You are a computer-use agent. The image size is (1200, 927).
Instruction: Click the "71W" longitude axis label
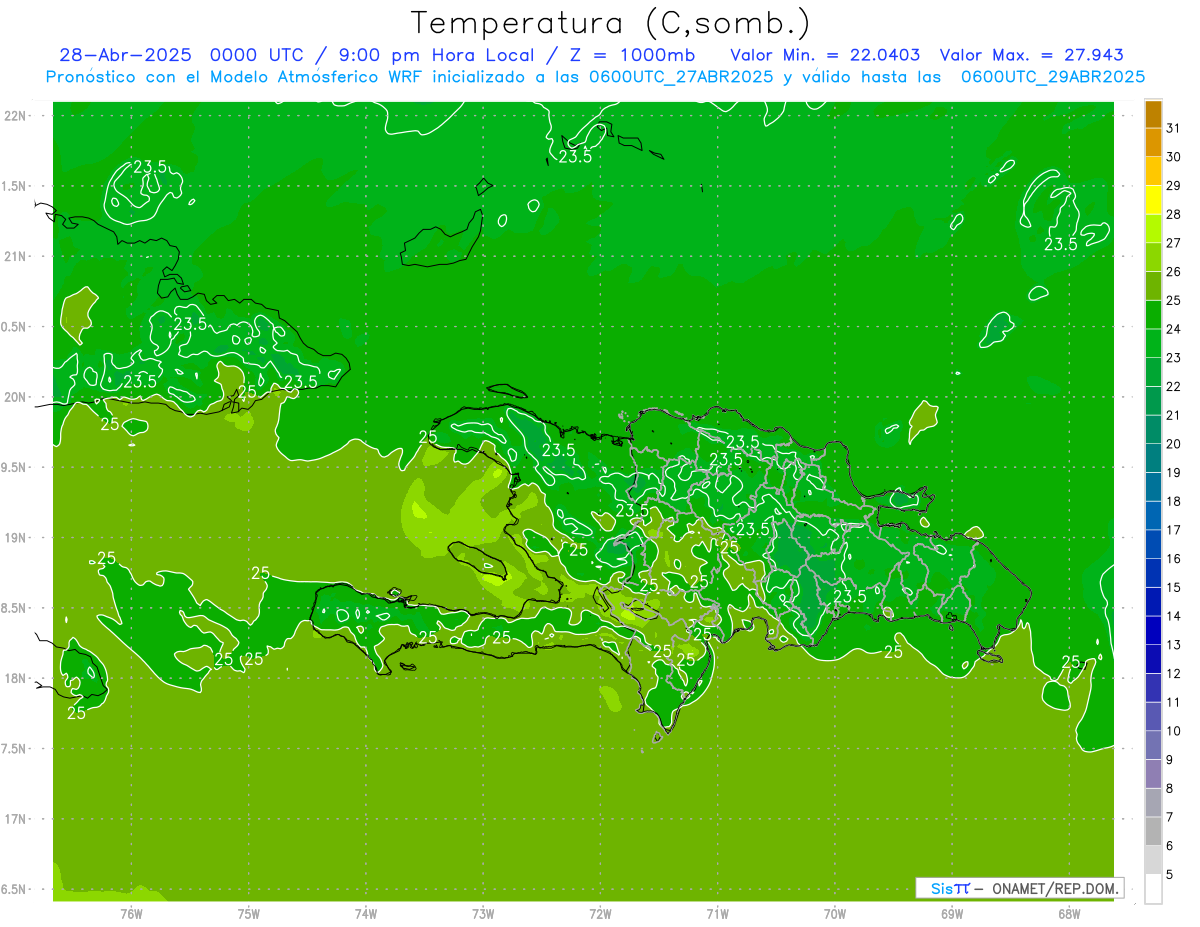[717, 914]
